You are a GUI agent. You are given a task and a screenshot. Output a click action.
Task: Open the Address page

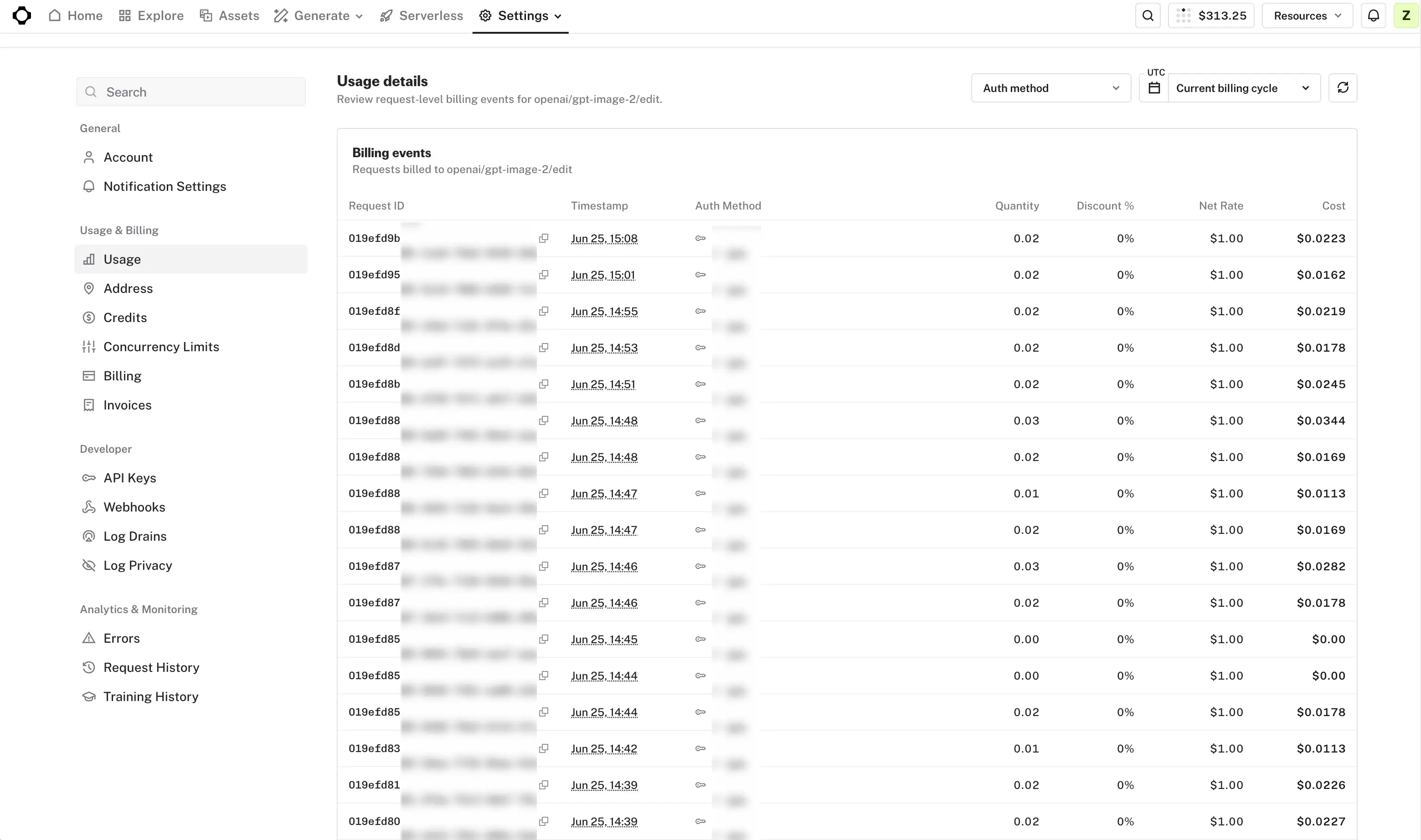point(191,288)
